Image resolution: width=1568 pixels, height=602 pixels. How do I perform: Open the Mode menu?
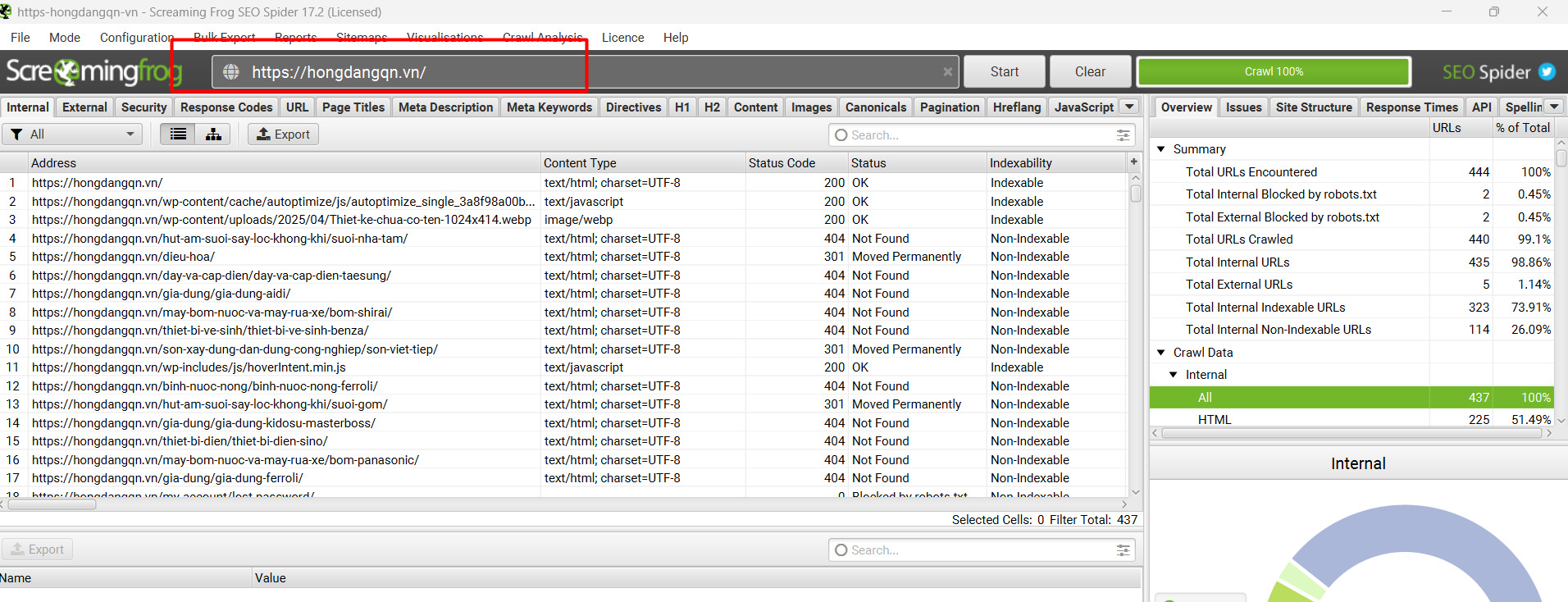(x=65, y=38)
